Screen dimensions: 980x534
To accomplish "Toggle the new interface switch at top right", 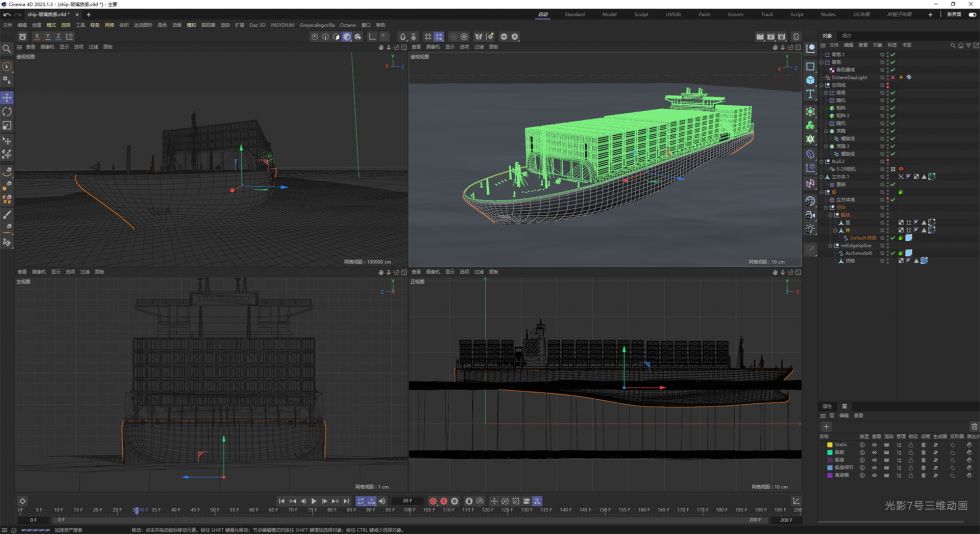I will 971,15.
